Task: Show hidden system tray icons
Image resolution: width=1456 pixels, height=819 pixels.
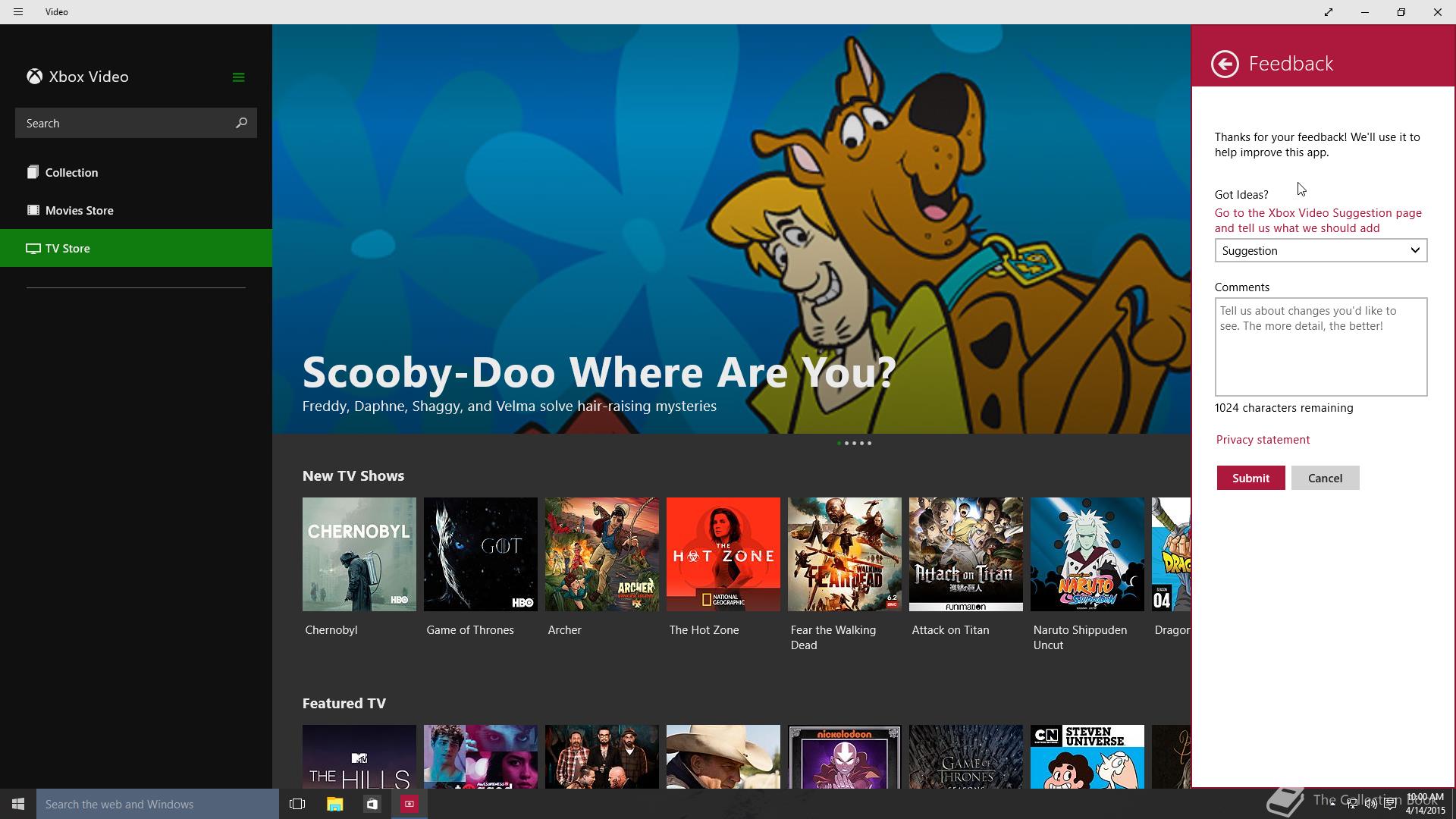Action: [1332, 805]
